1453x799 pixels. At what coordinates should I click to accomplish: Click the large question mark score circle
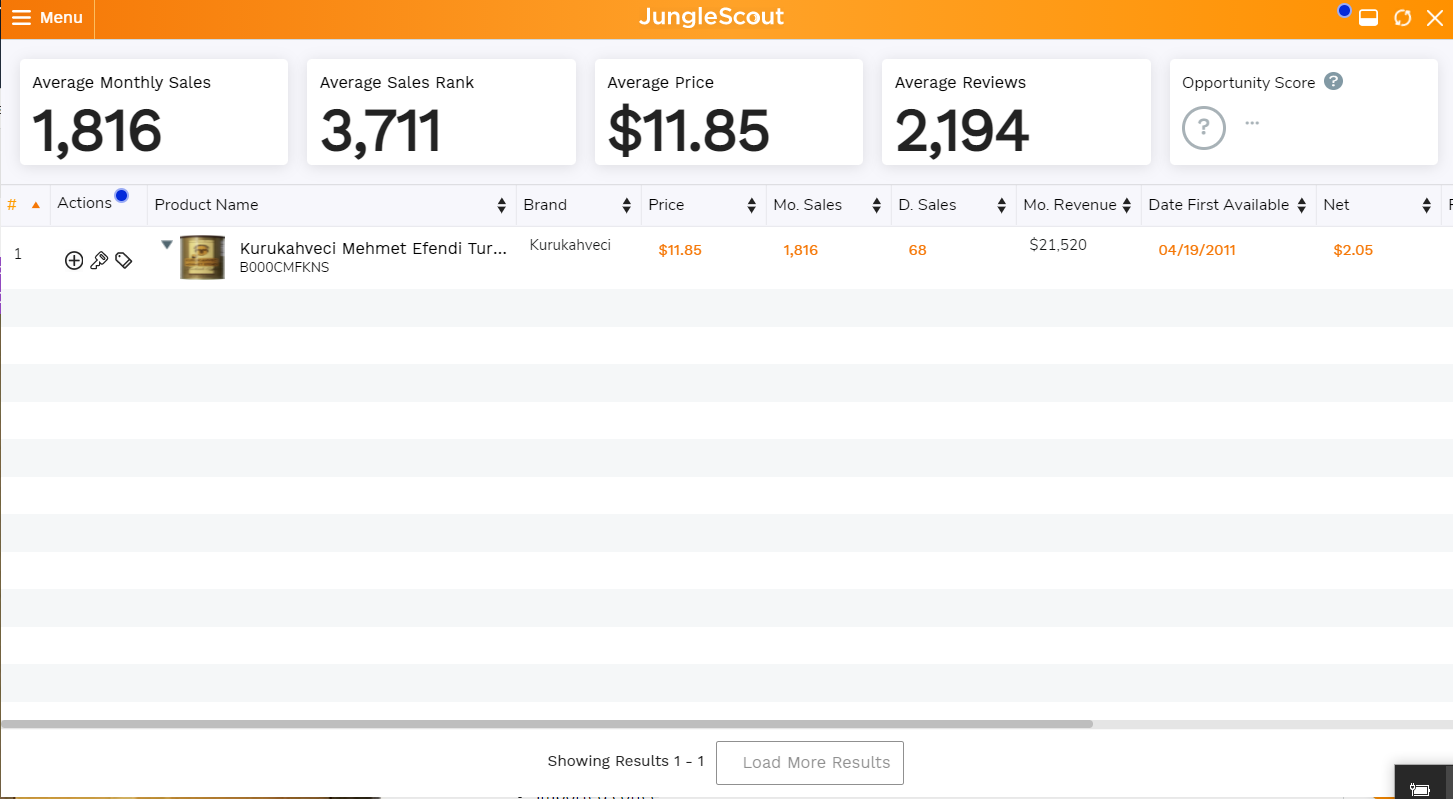[1204, 128]
